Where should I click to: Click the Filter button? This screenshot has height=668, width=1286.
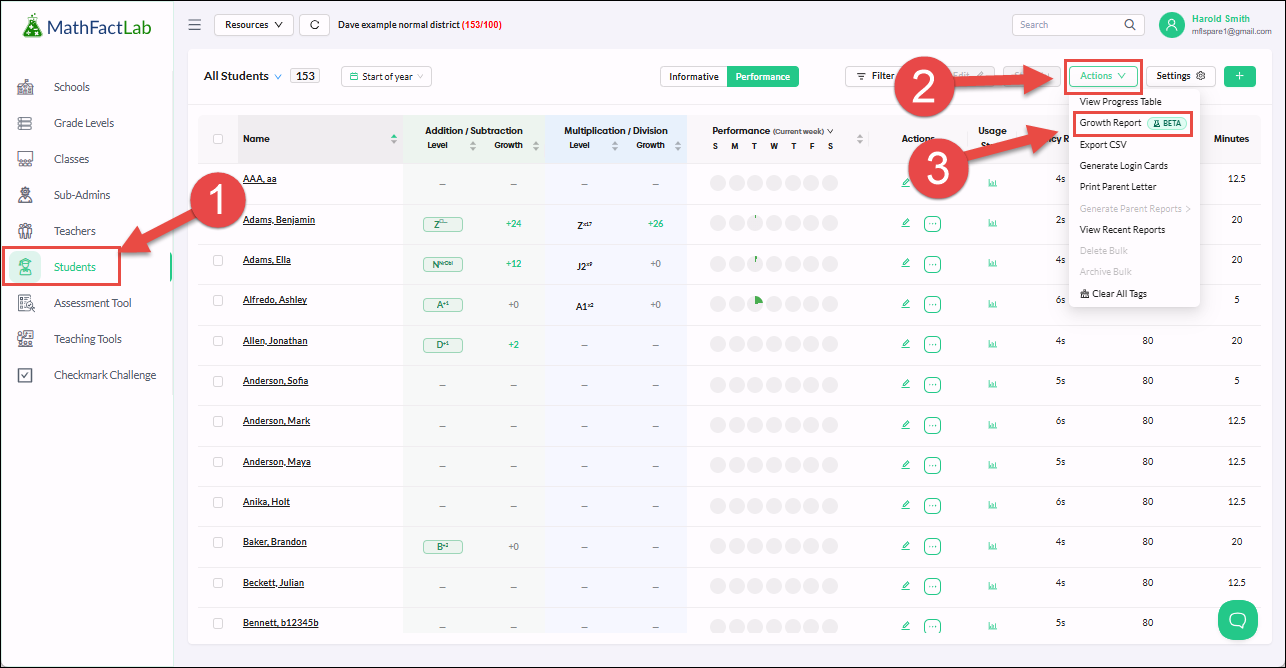(875, 76)
